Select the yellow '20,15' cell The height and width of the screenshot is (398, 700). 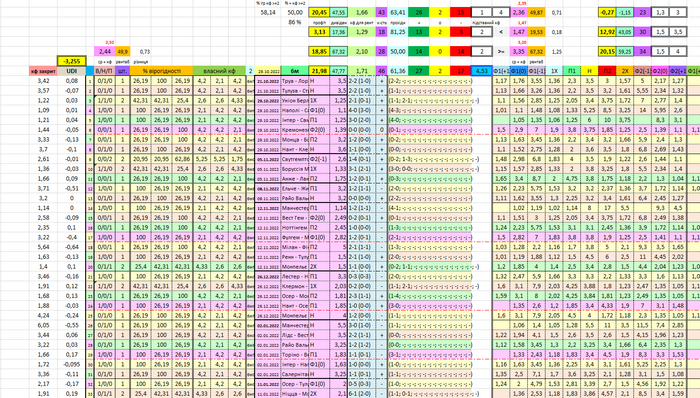click(607, 51)
